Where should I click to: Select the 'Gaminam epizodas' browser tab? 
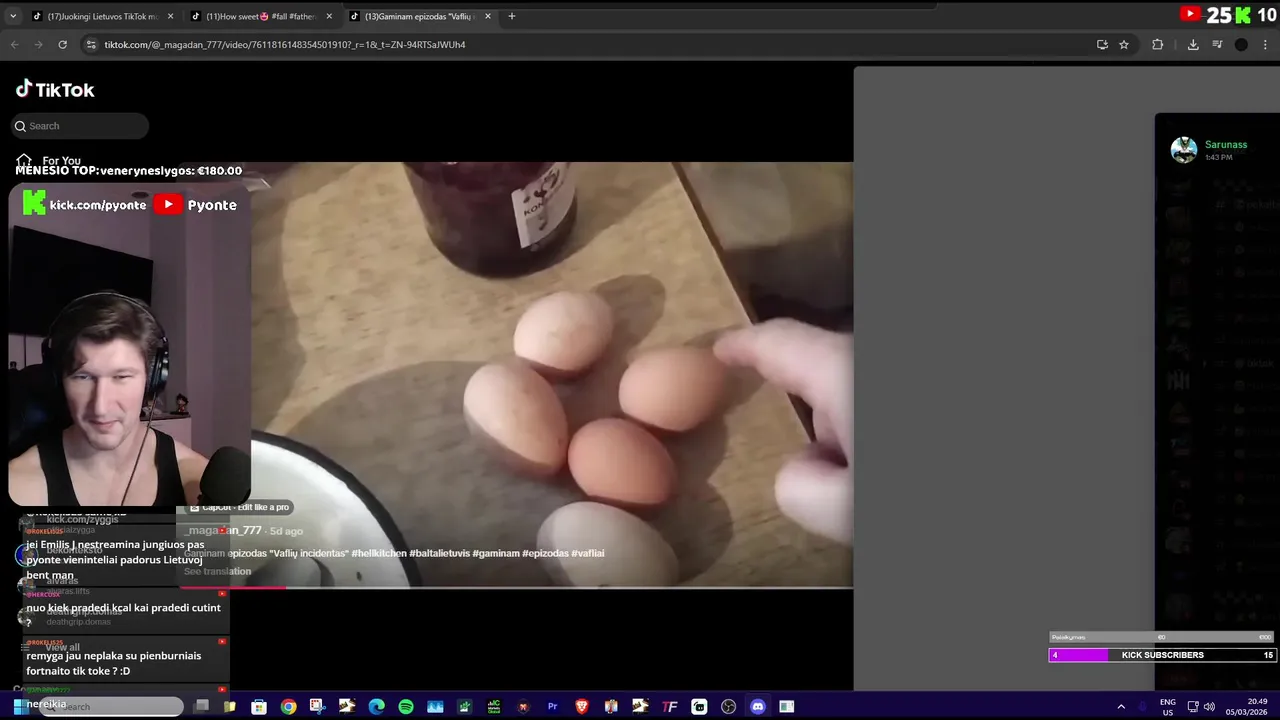click(419, 16)
